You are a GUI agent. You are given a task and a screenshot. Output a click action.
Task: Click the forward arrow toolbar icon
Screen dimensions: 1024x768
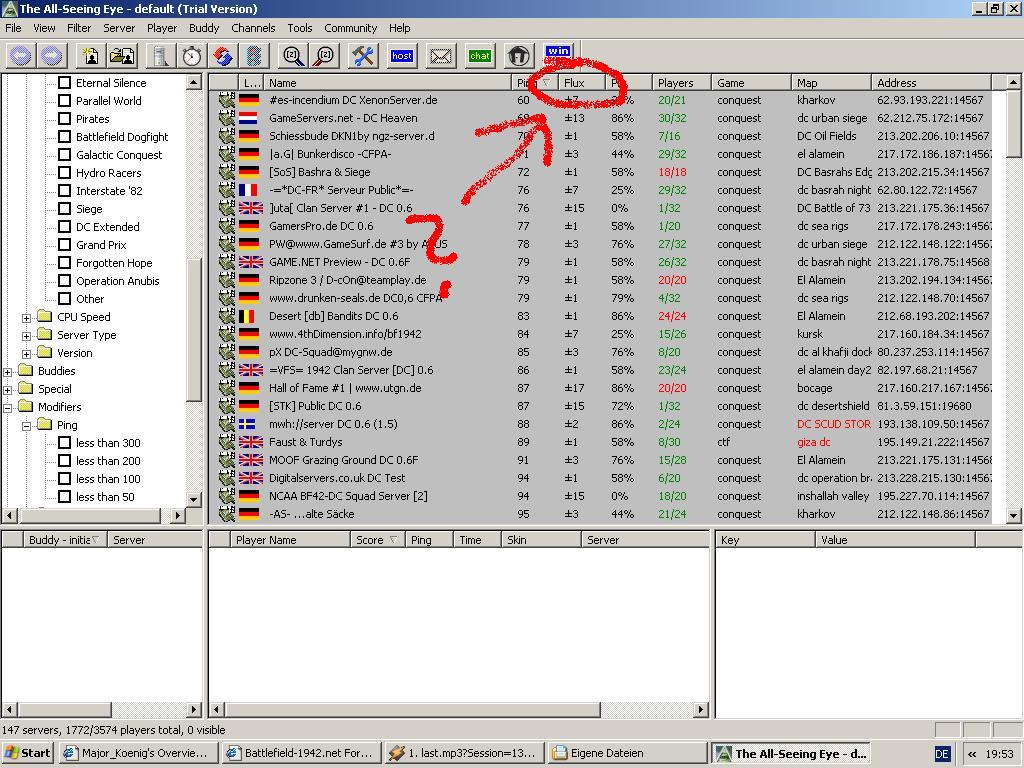(52, 56)
